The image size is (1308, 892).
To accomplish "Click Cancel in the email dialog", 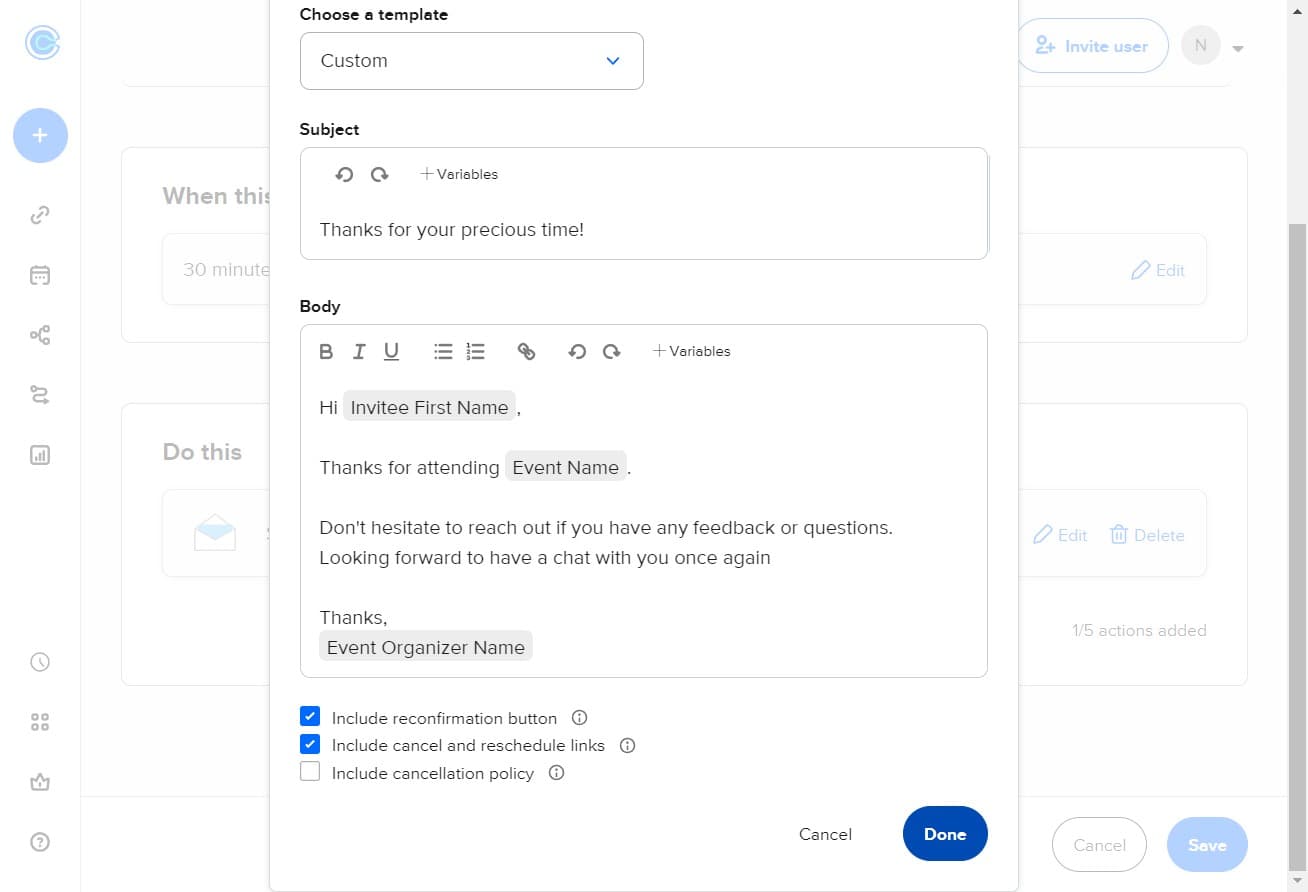I will [825, 834].
